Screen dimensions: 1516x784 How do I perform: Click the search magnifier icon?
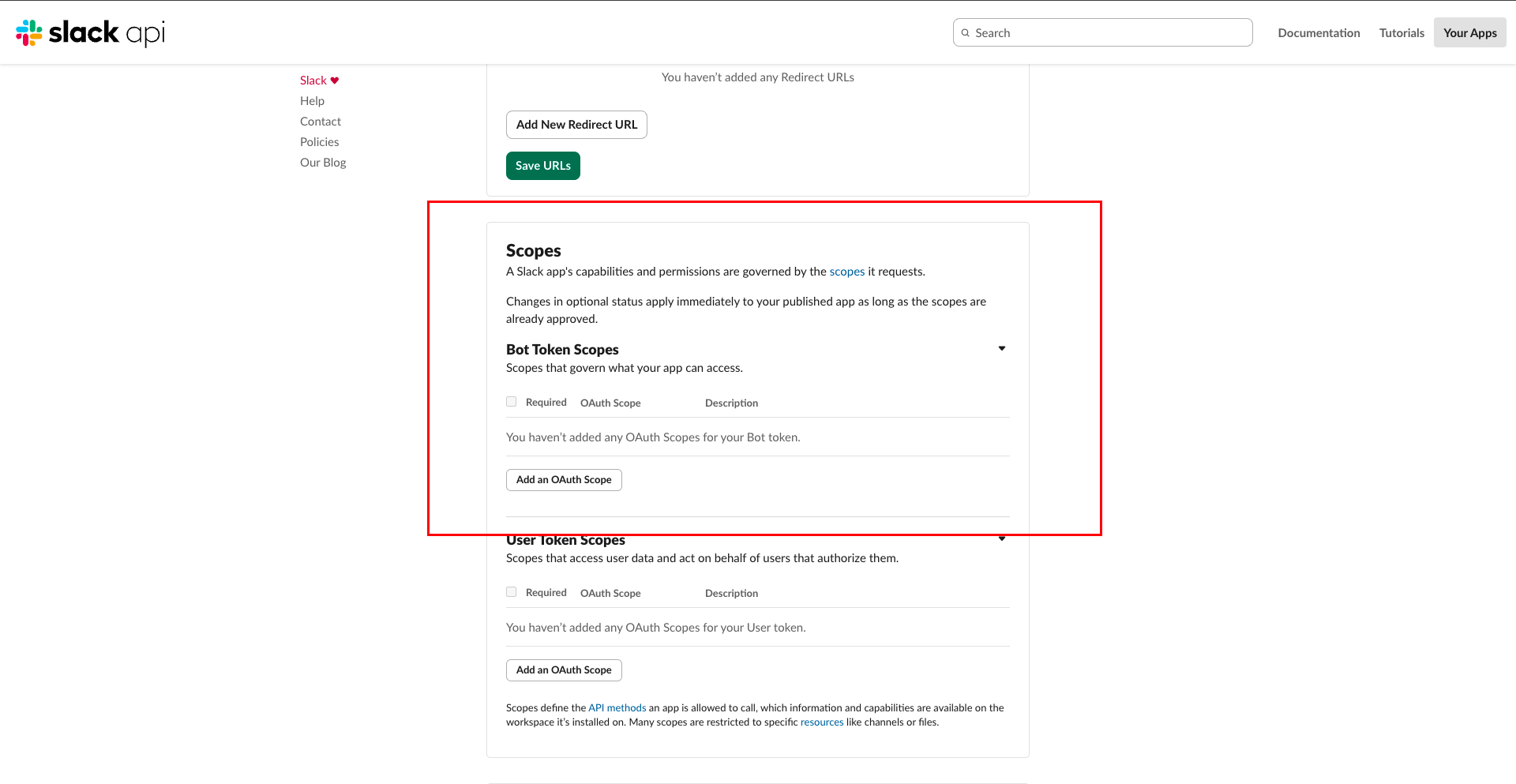[965, 33]
